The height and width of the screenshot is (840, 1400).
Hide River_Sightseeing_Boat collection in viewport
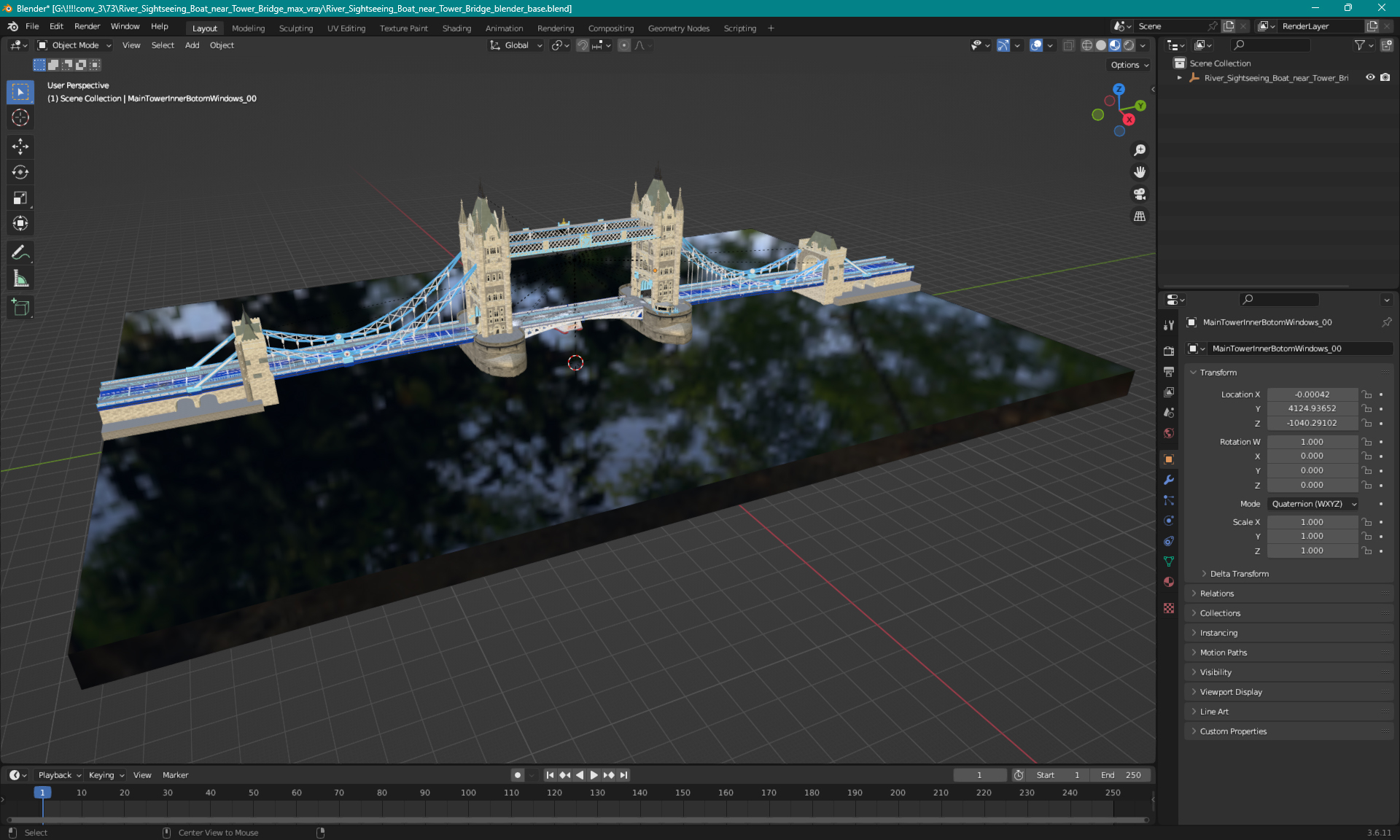pos(1370,77)
